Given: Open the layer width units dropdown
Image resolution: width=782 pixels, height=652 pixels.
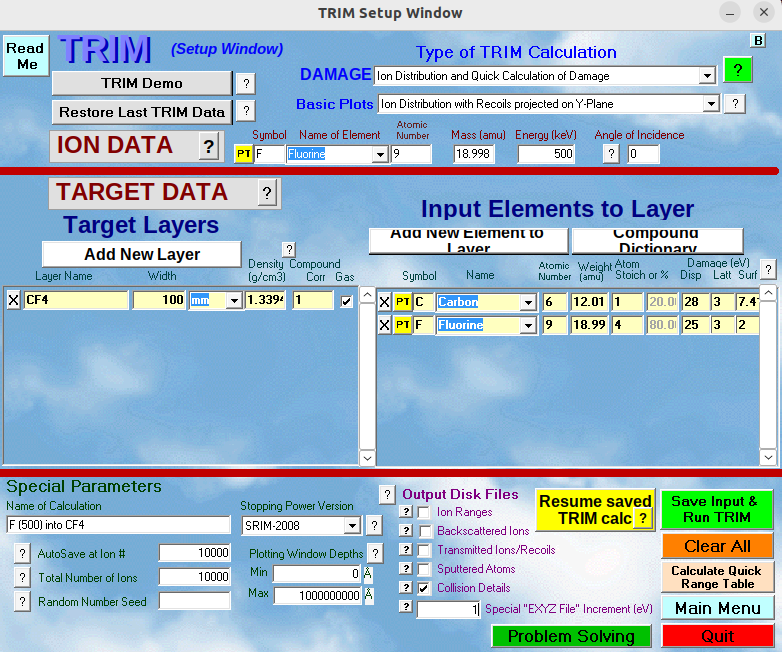Looking at the screenshot, I should pyautogui.click(x=233, y=300).
